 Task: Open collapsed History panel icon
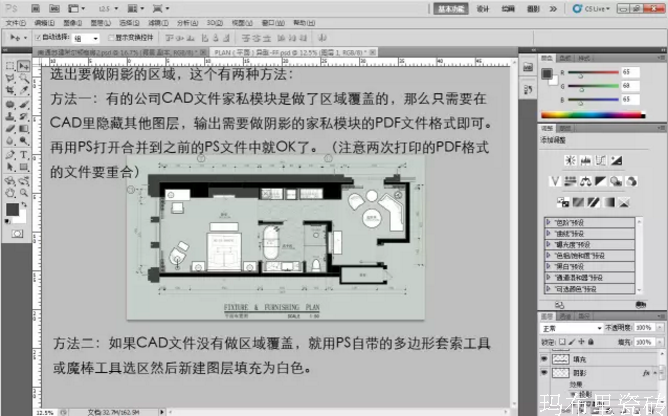point(528,90)
